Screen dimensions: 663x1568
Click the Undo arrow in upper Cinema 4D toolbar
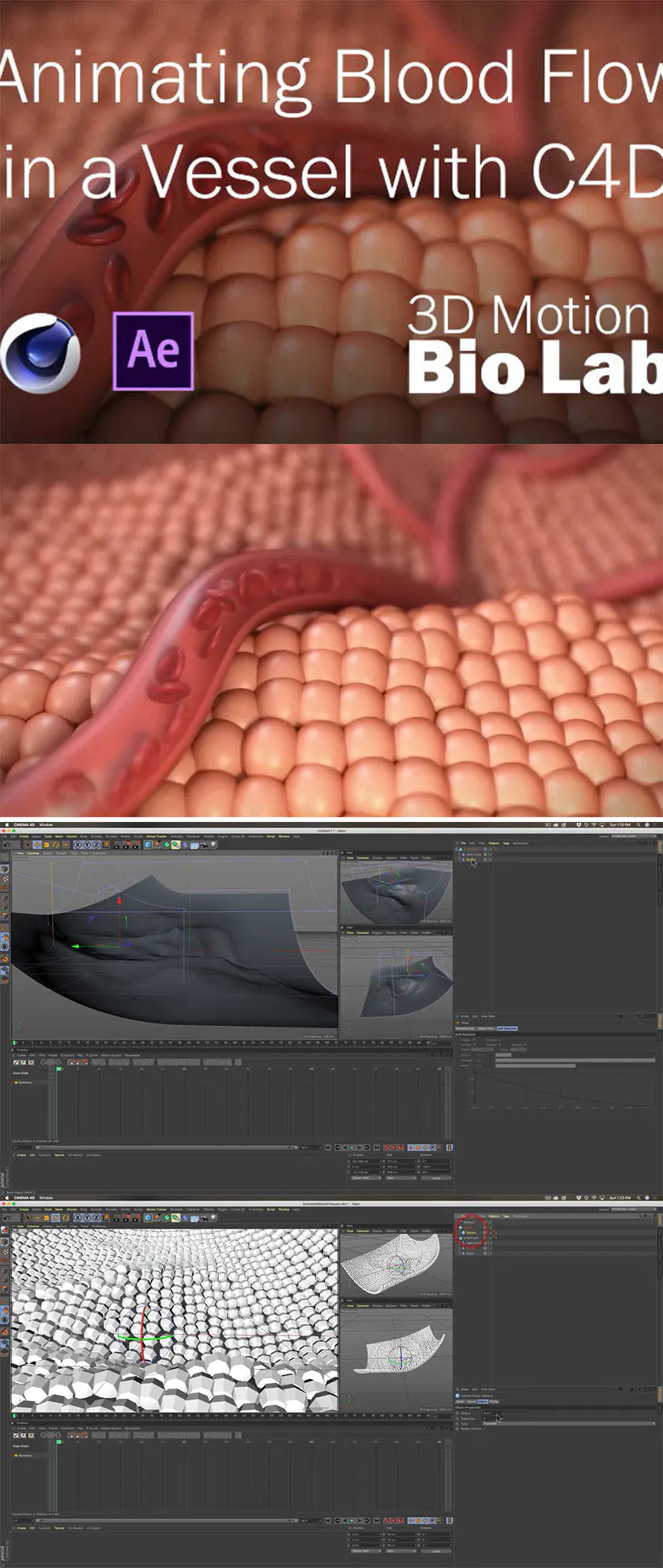pyautogui.click(x=7, y=844)
